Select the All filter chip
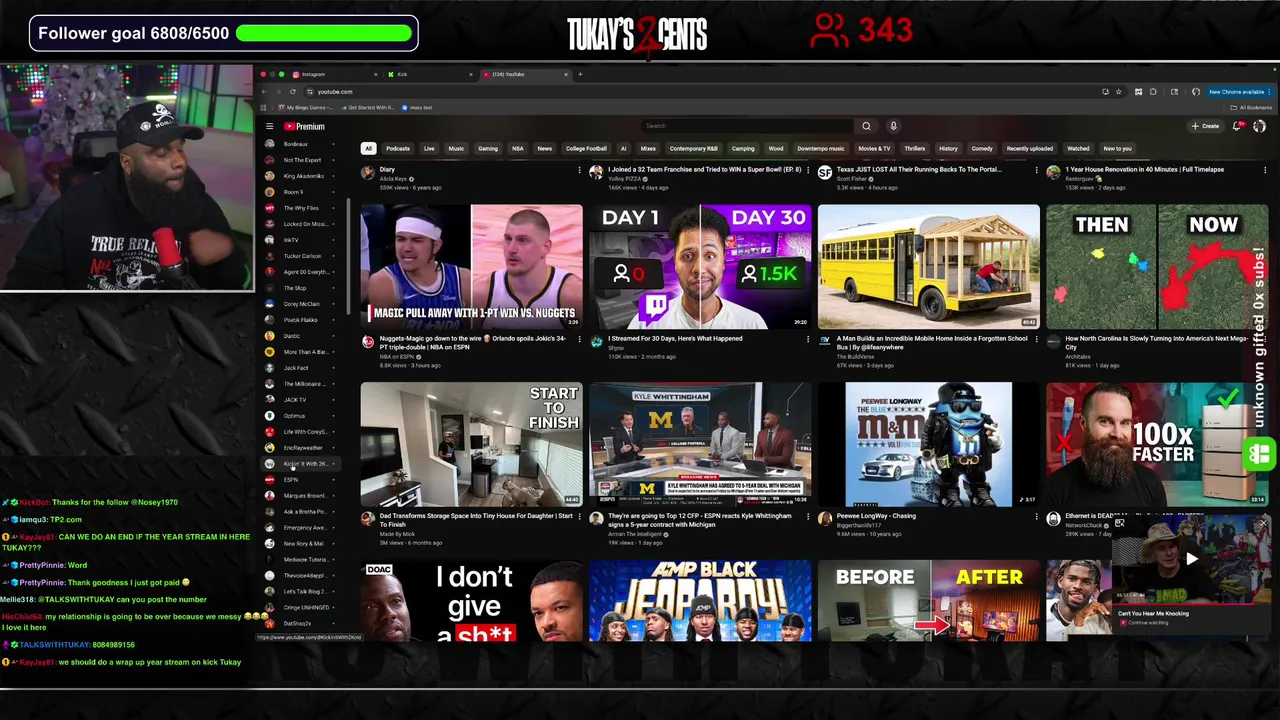This screenshot has width=1280, height=720. coord(368,148)
